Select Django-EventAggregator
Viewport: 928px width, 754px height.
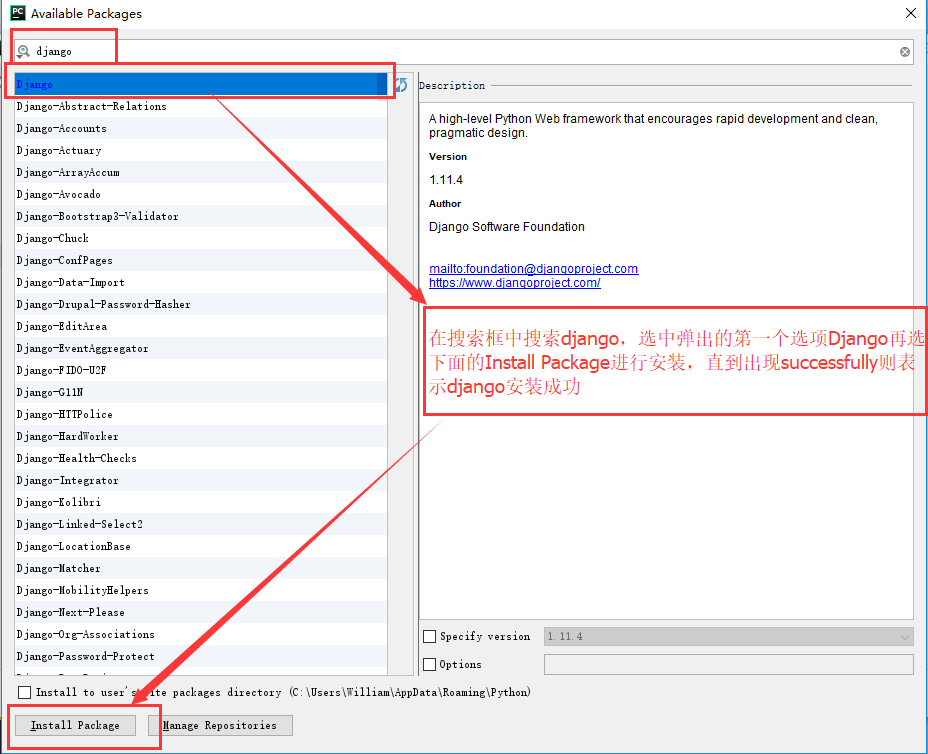[x=201, y=349]
